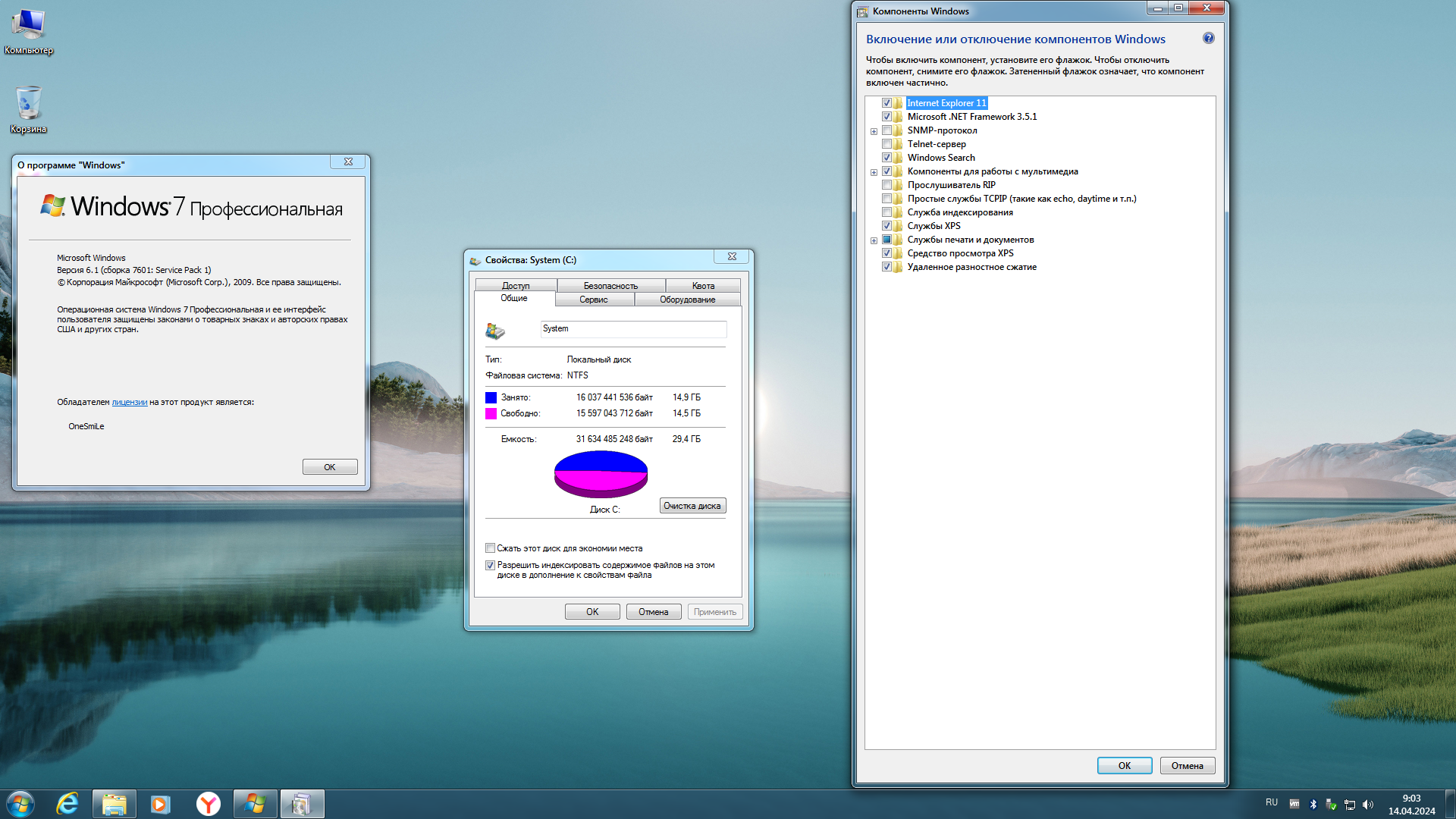Screen dimensions: 1456x819
Task: Click the Start menu orb
Action: pyautogui.click(x=20, y=803)
